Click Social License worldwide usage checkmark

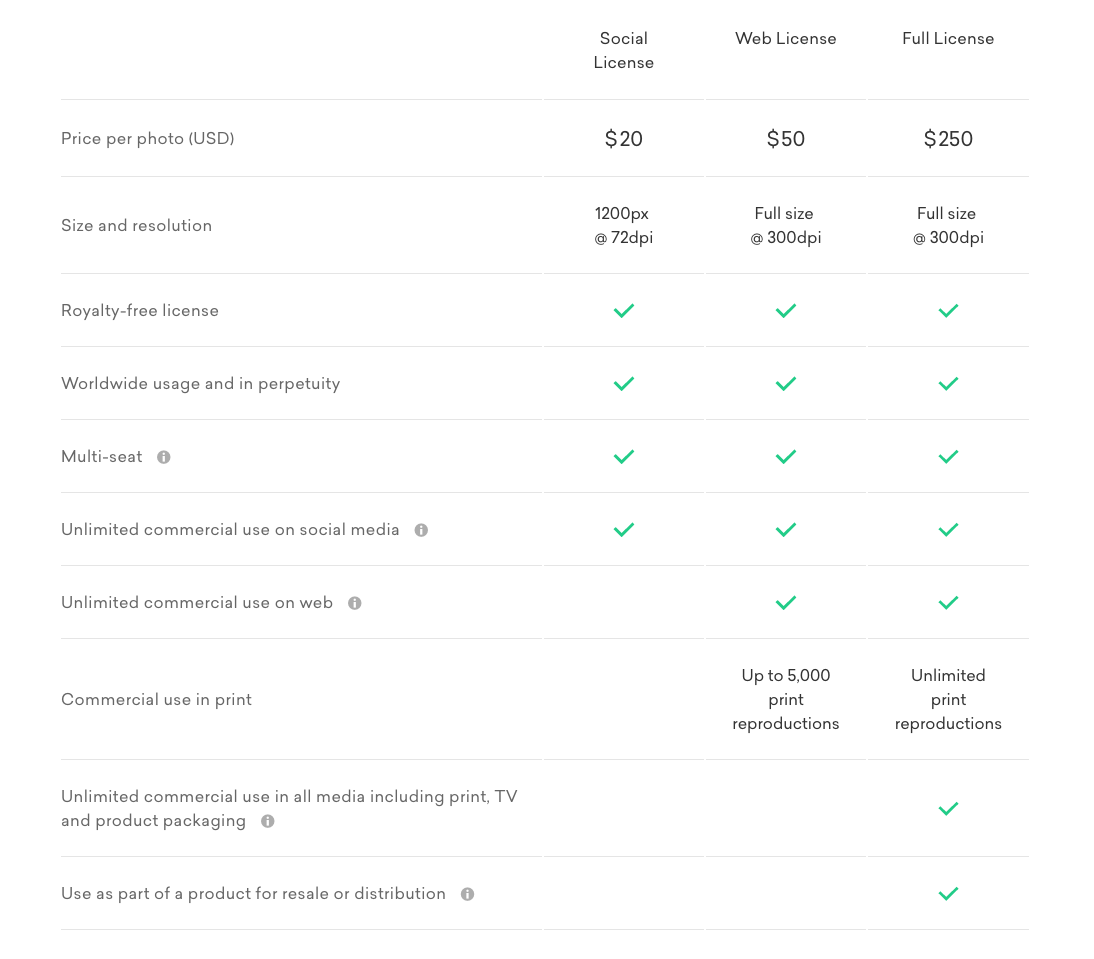[x=624, y=384]
